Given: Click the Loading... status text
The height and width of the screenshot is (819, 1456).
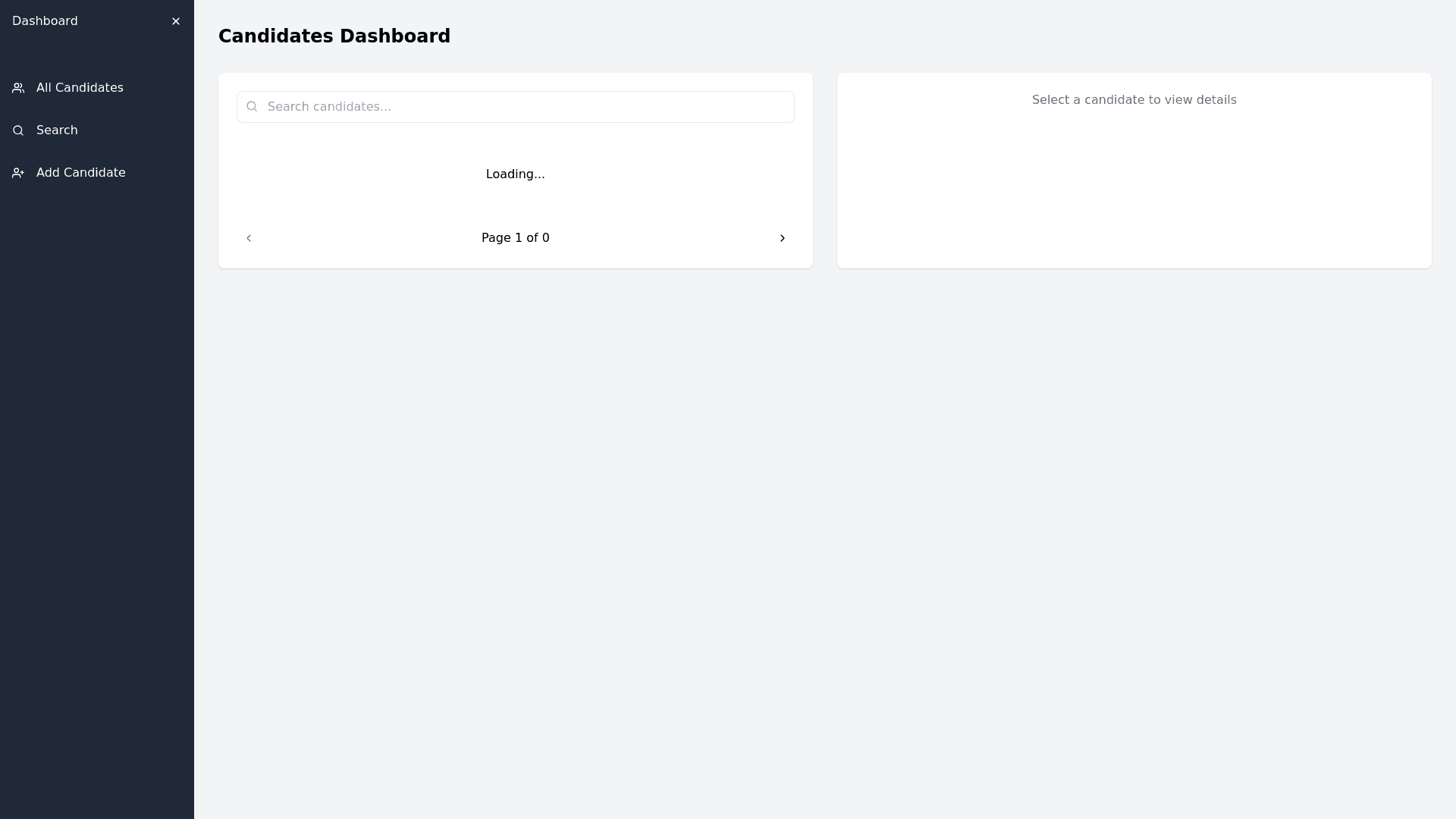Looking at the screenshot, I should point(516,174).
